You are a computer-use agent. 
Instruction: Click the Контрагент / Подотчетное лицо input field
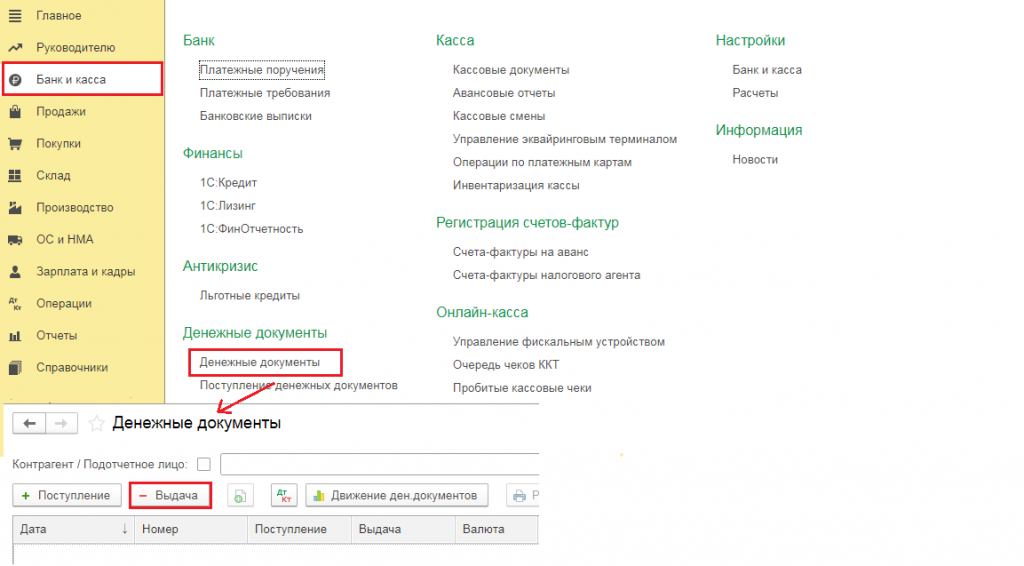pos(380,464)
